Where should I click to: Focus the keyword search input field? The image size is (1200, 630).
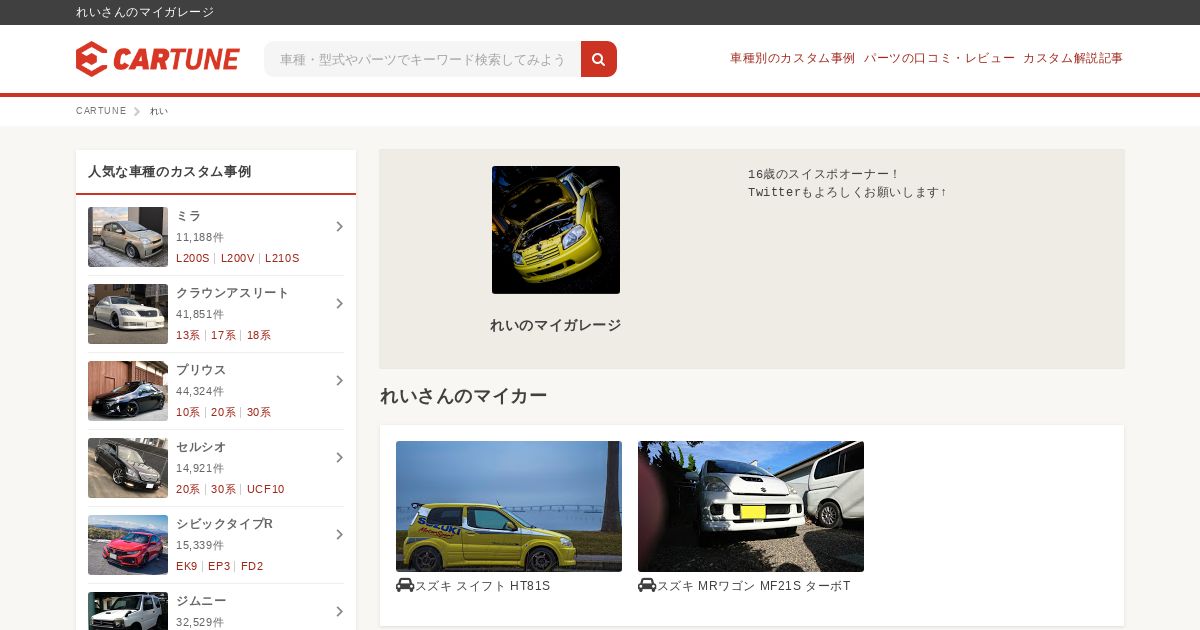tap(423, 59)
